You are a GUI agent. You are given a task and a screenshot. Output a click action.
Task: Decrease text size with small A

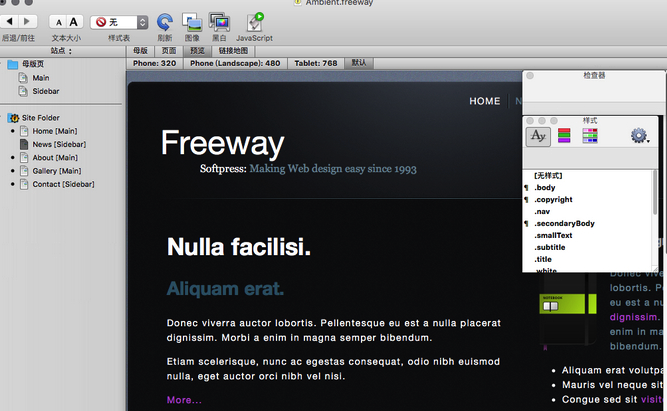(59, 22)
